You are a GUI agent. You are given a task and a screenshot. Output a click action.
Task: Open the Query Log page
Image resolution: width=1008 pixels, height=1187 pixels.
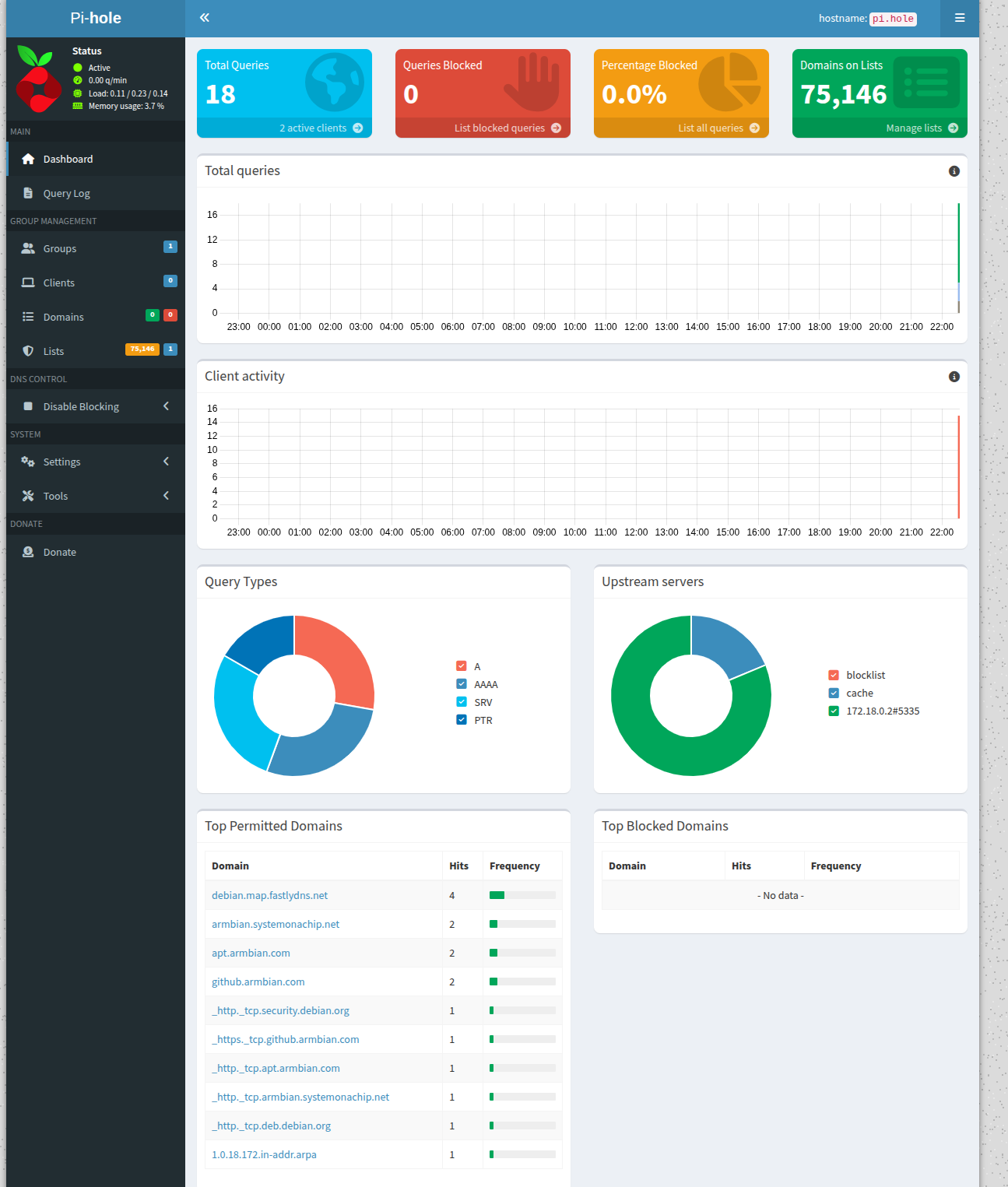(x=67, y=193)
